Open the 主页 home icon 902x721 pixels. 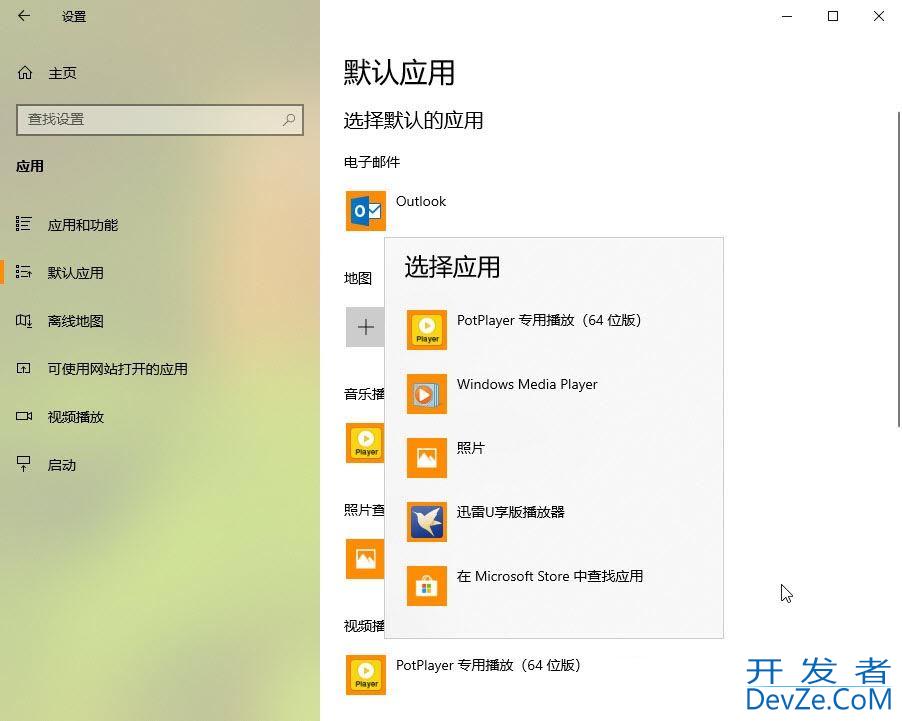coord(25,73)
